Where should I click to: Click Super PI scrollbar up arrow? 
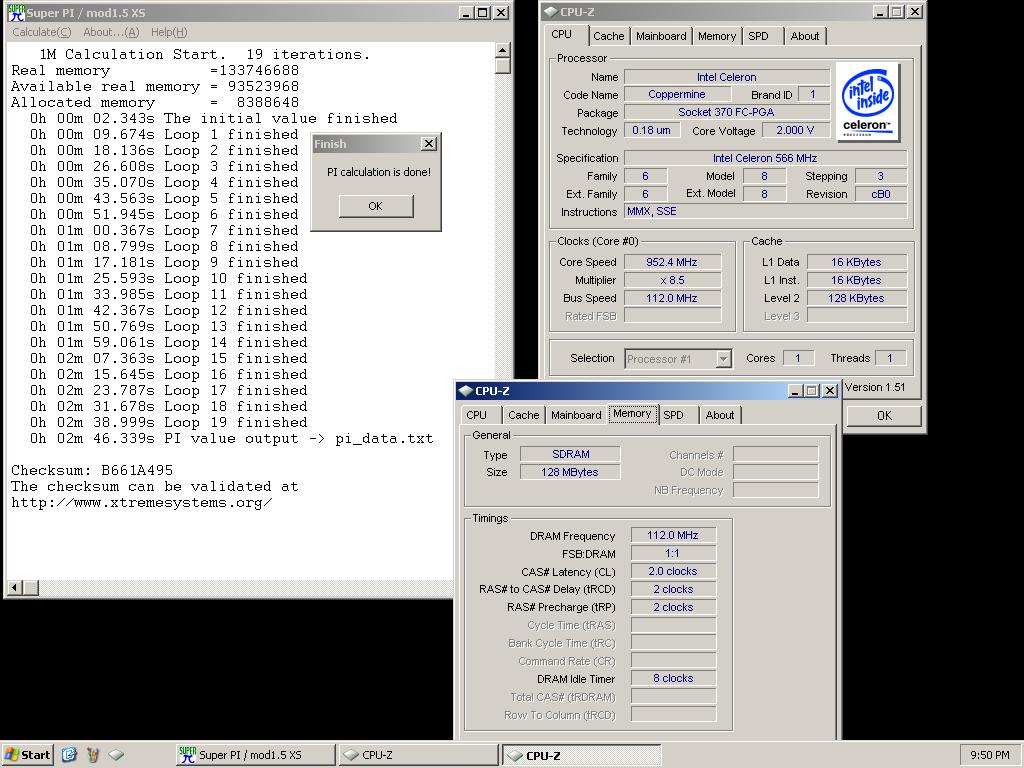(502, 50)
